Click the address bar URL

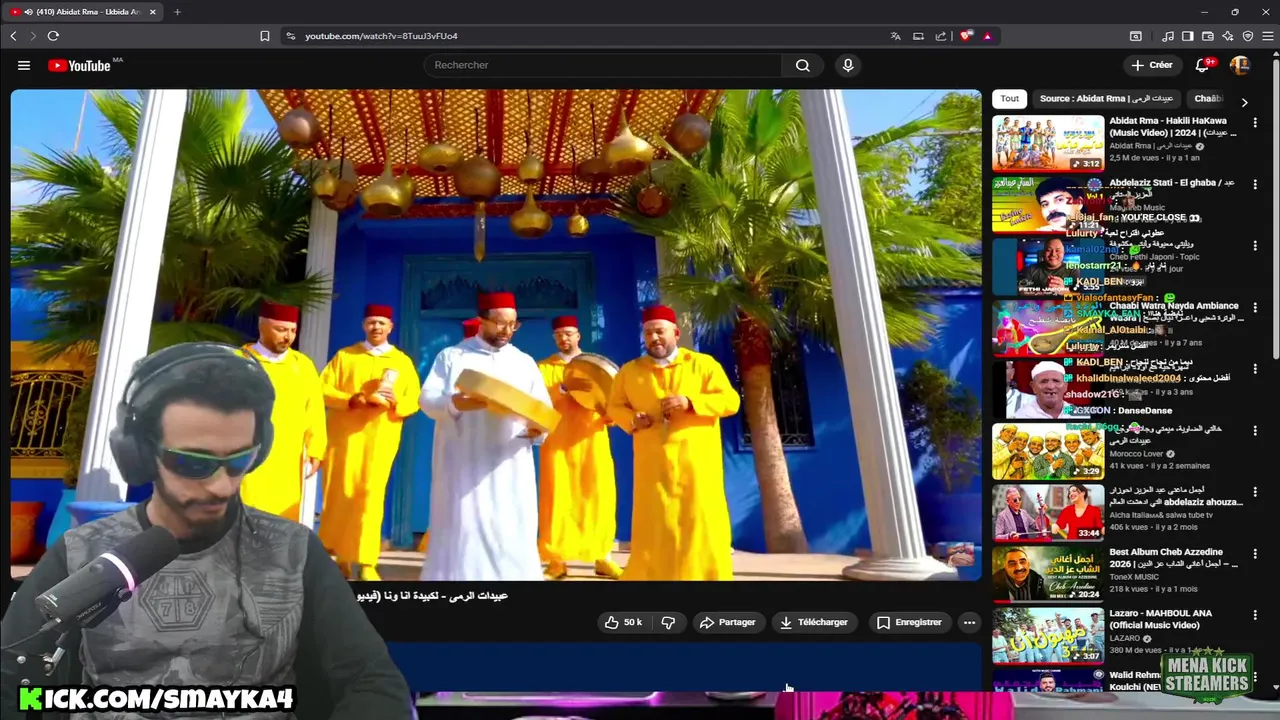pyautogui.click(x=381, y=36)
